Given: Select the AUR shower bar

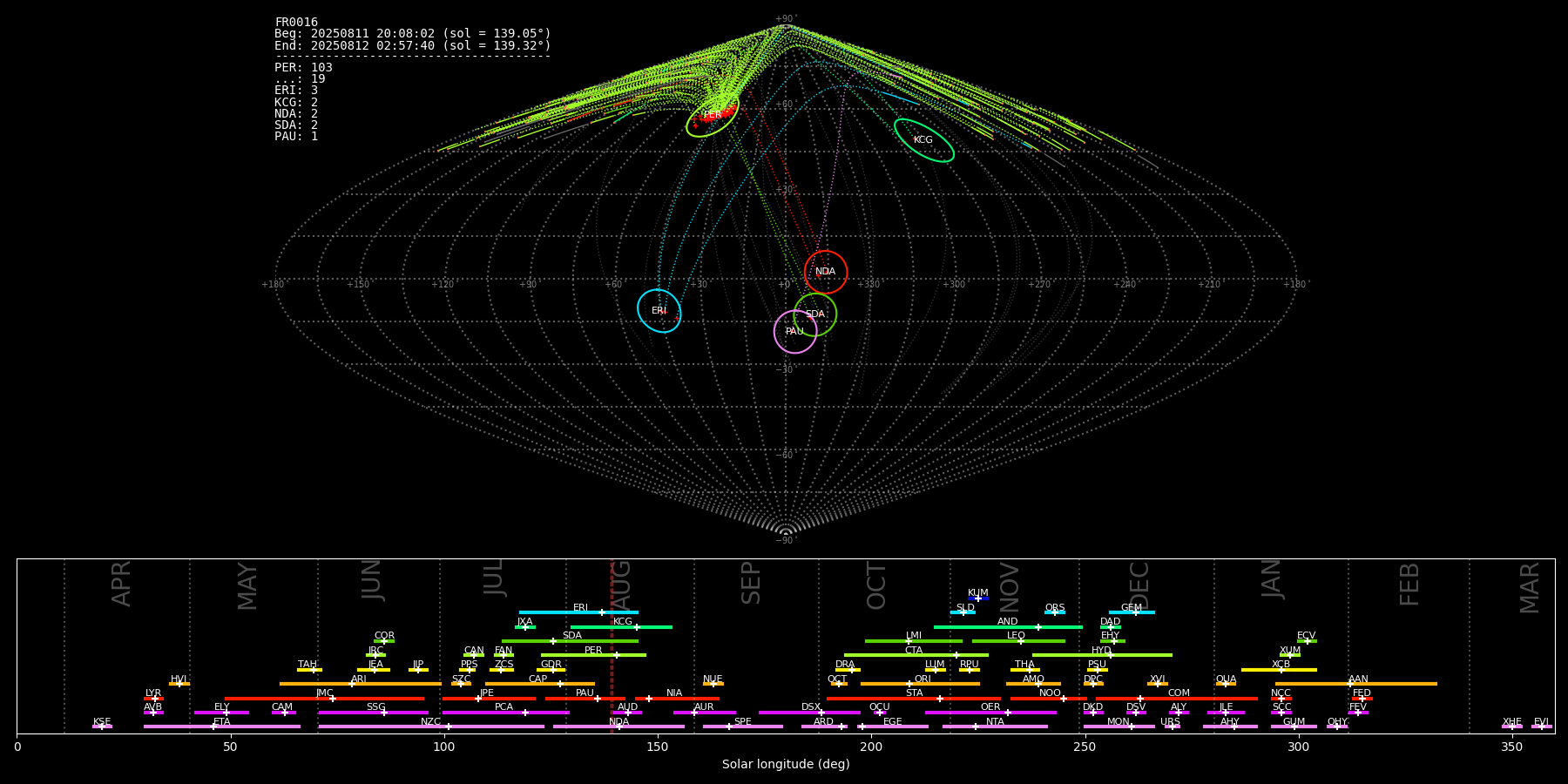Looking at the screenshot, I should tap(704, 713).
